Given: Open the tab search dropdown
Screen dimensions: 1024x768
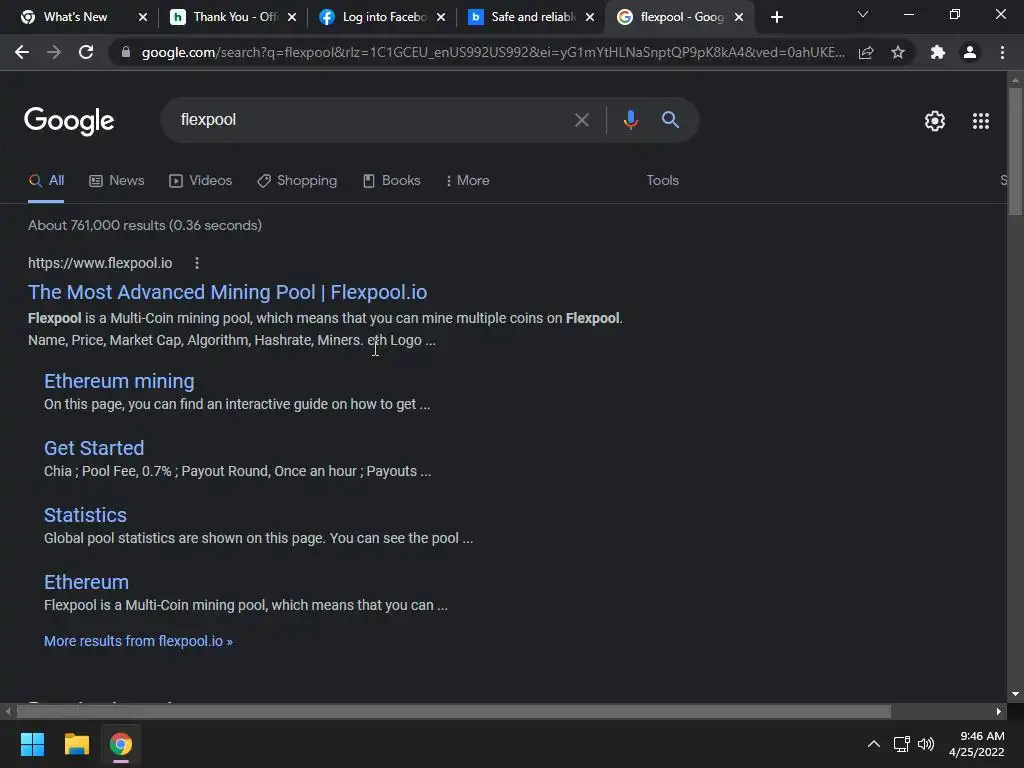Looking at the screenshot, I should click(x=863, y=14).
